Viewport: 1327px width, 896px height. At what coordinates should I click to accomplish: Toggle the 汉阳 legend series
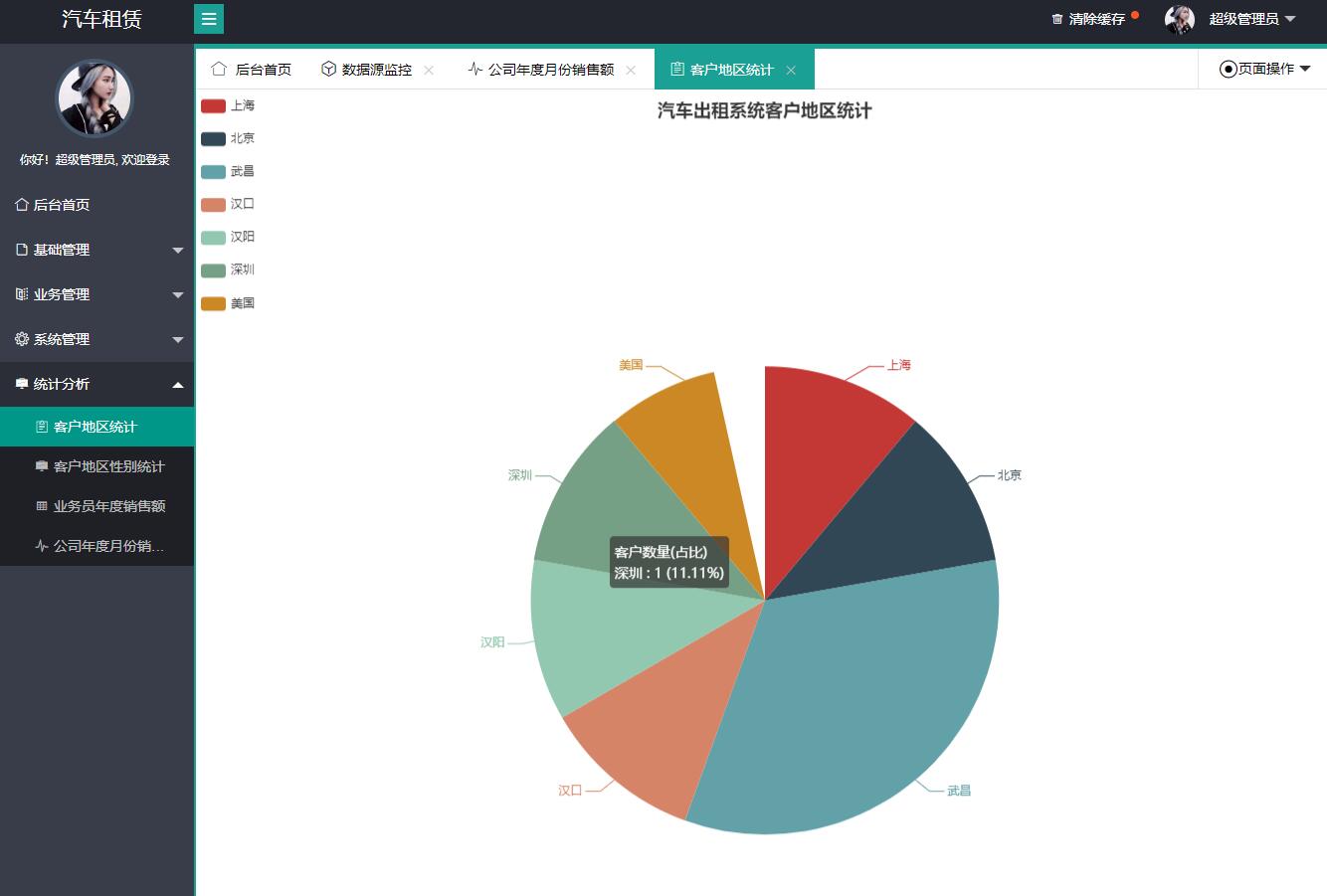228,237
